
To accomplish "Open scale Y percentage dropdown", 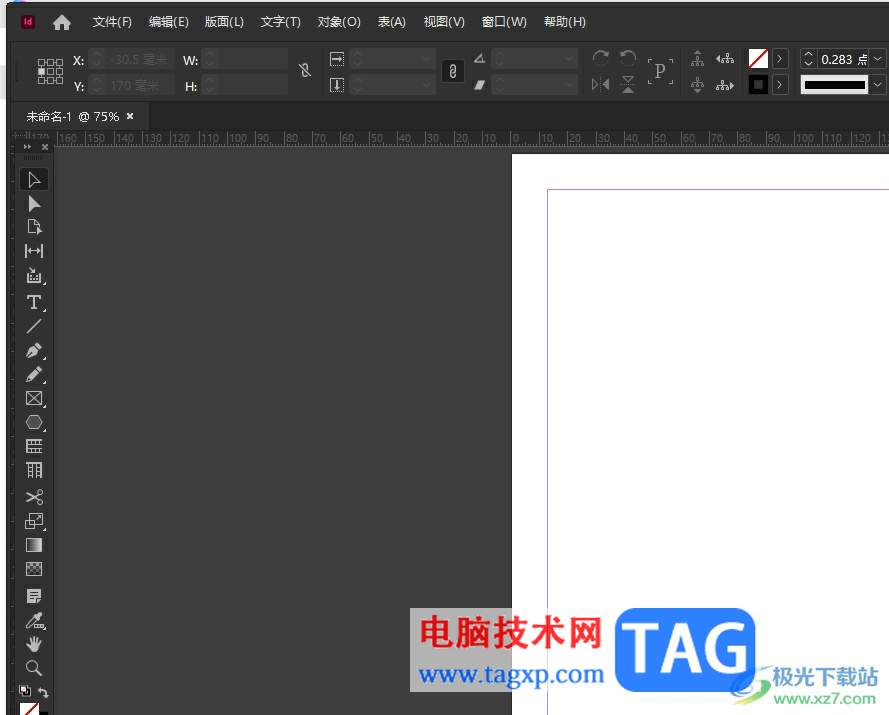I will [426, 84].
